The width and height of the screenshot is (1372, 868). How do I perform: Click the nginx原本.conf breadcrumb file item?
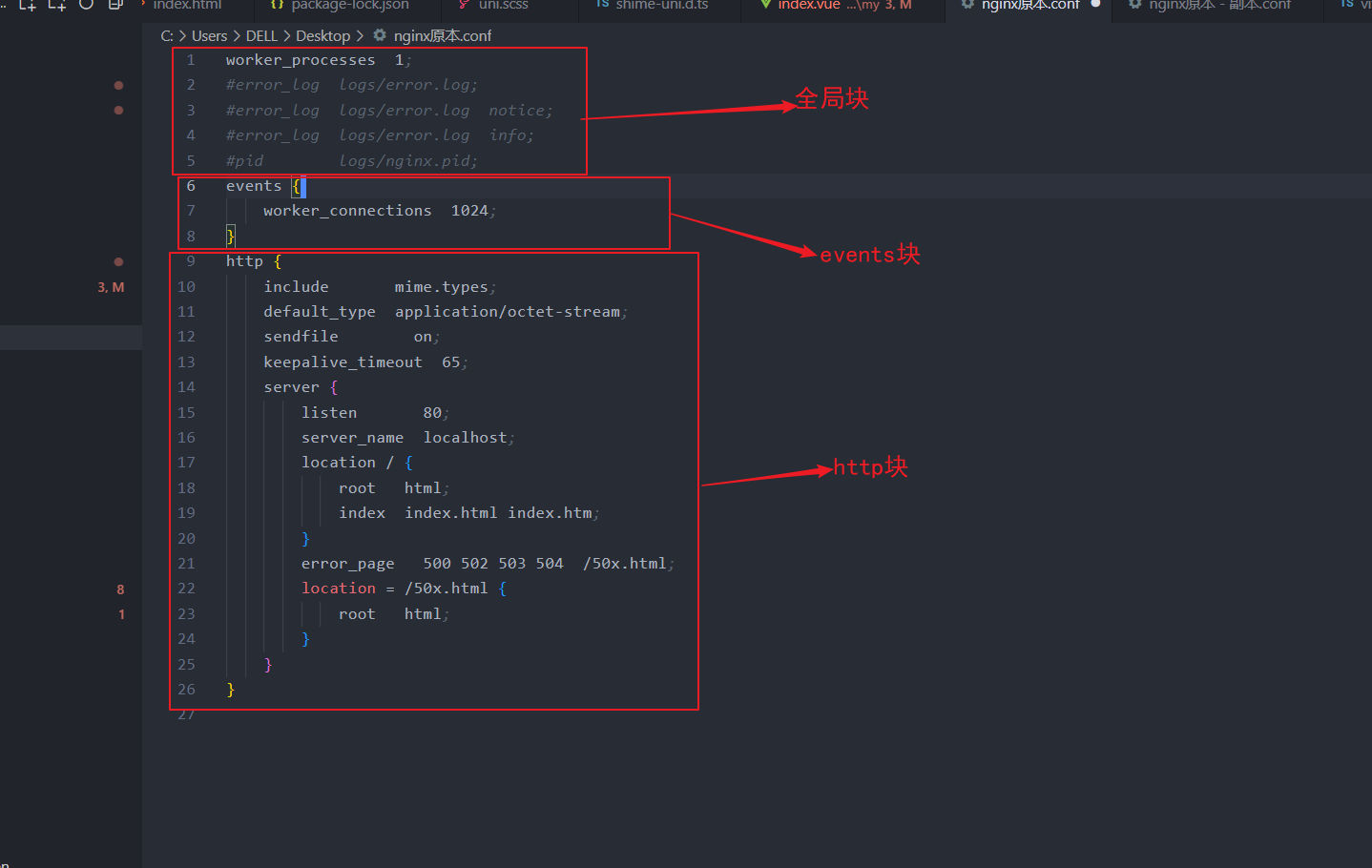[442, 36]
